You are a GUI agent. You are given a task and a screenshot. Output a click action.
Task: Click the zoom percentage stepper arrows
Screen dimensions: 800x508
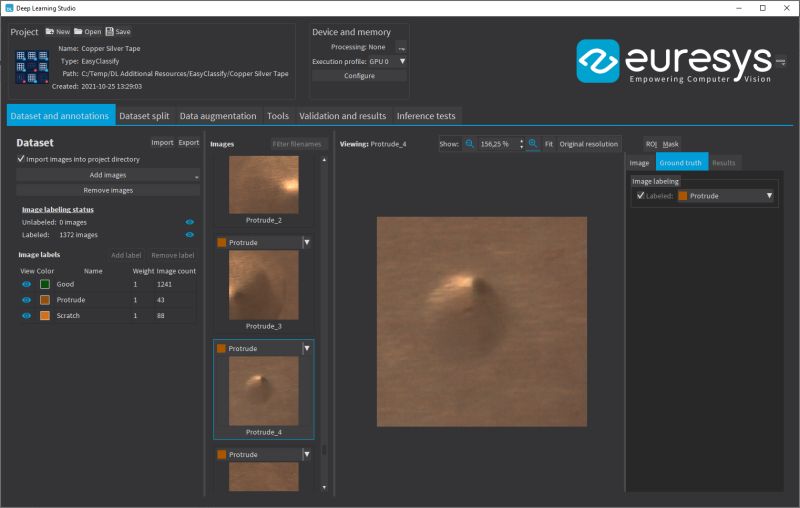(x=521, y=144)
